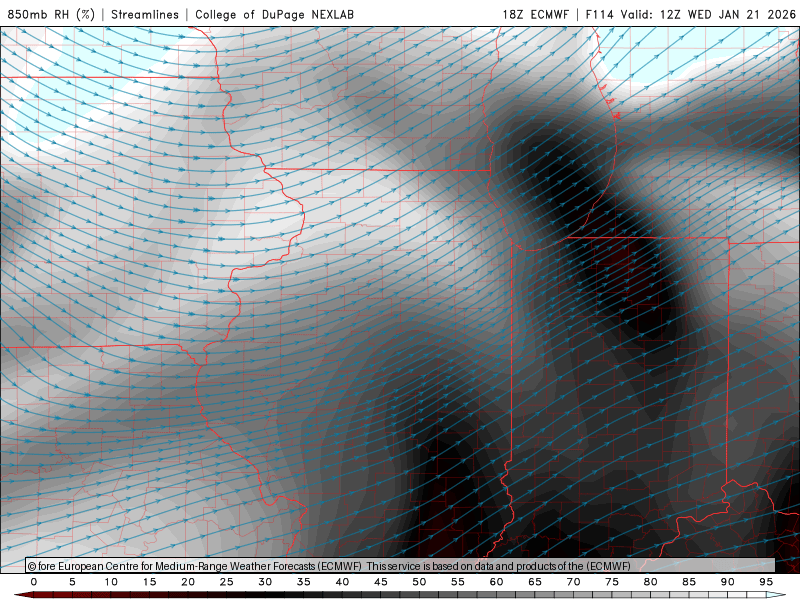Click the "60" value on the color scale
The width and height of the screenshot is (800, 600).
496,582
